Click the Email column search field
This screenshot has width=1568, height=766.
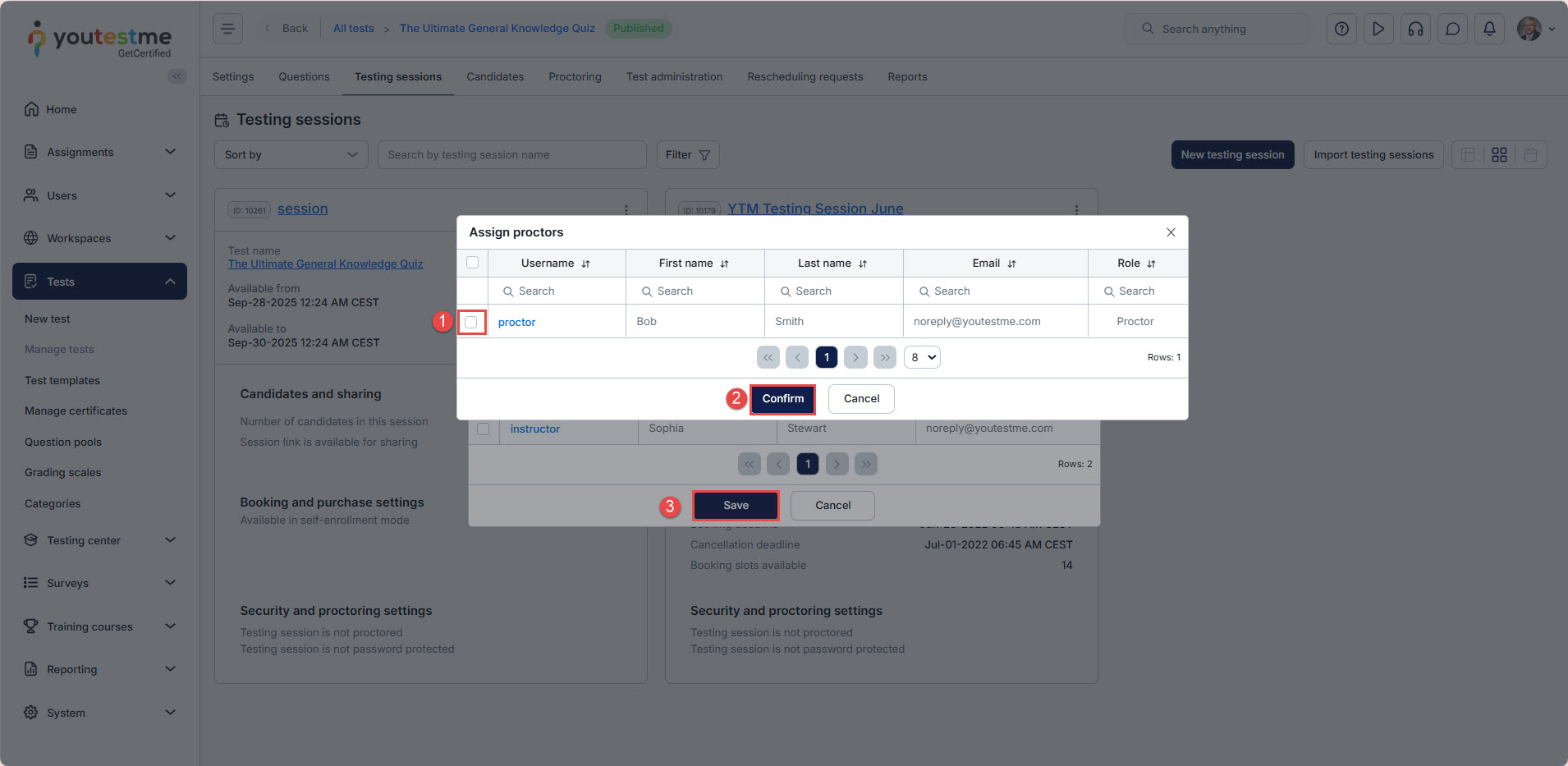(995, 291)
